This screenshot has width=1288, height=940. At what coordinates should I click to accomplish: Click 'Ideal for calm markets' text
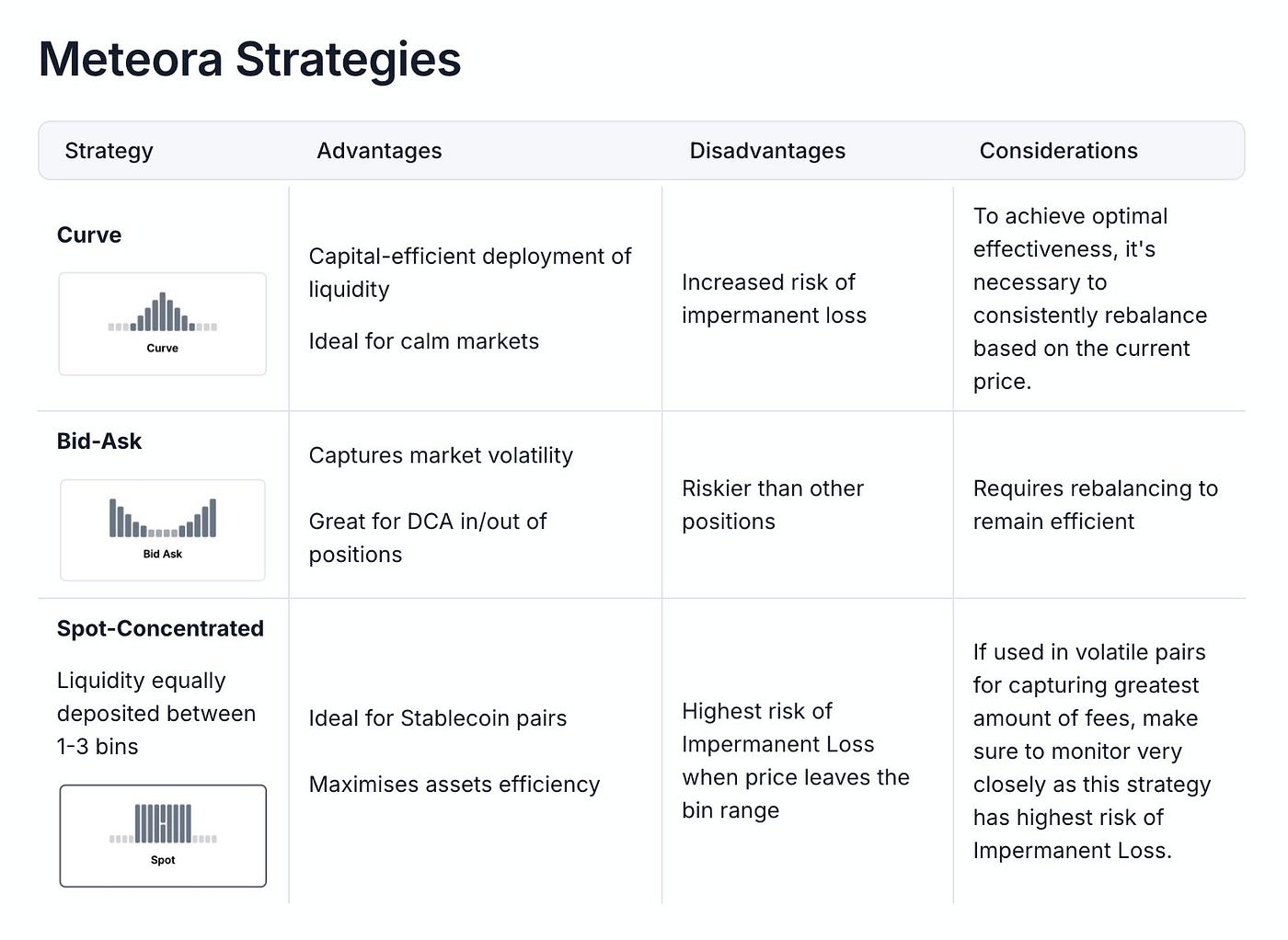point(424,341)
